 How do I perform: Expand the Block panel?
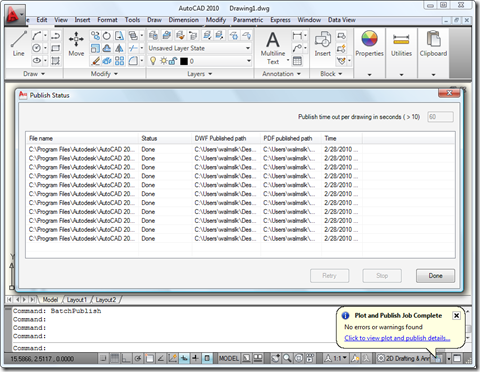(x=331, y=74)
